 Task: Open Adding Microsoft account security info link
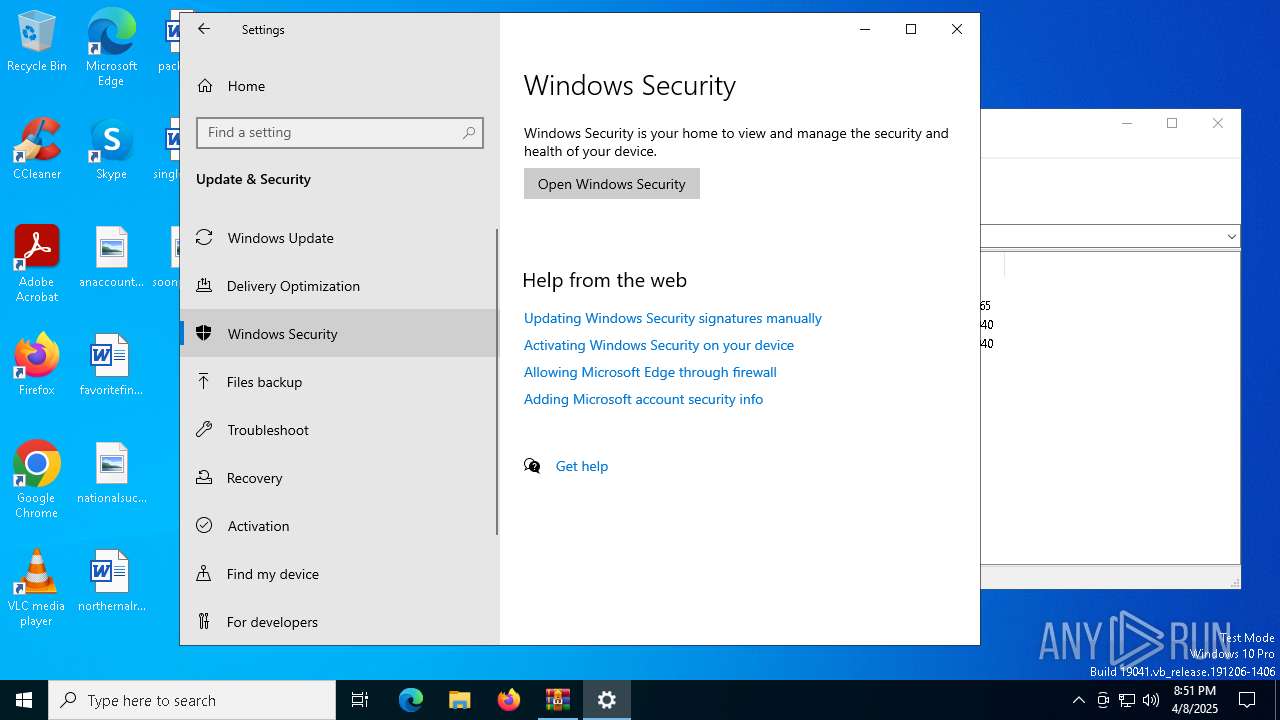(x=643, y=399)
